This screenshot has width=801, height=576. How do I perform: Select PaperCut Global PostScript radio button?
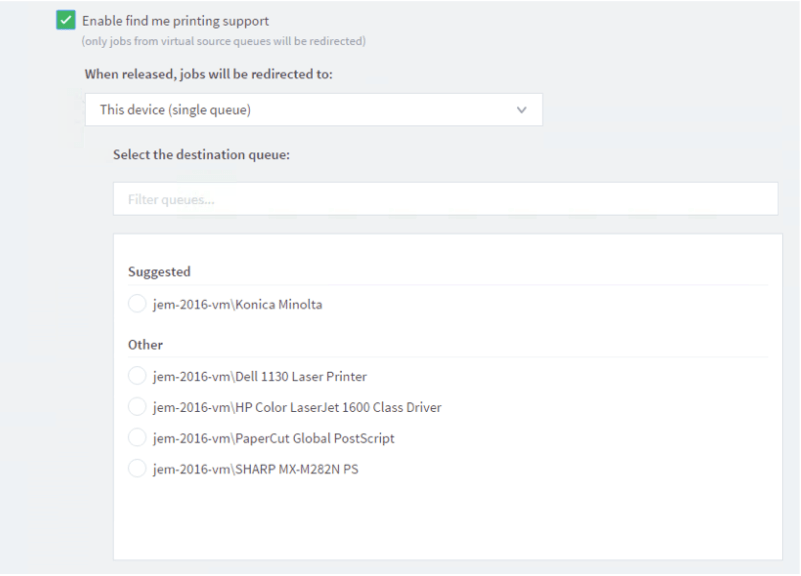pos(137,438)
